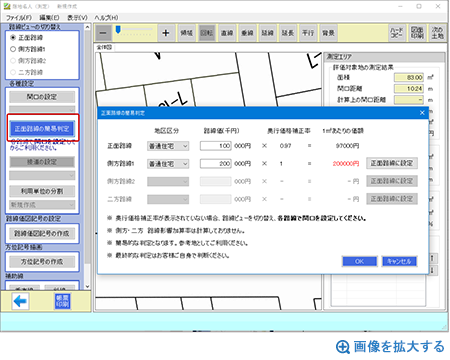Click the 方位記号の作成 button

pyautogui.click(x=42, y=262)
